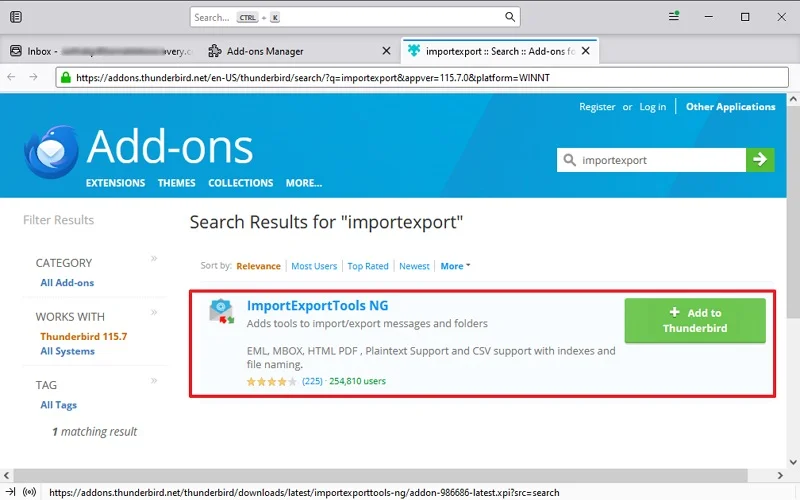Open the EXTENSIONS menu
The height and width of the screenshot is (500, 800).
[115, 183]
